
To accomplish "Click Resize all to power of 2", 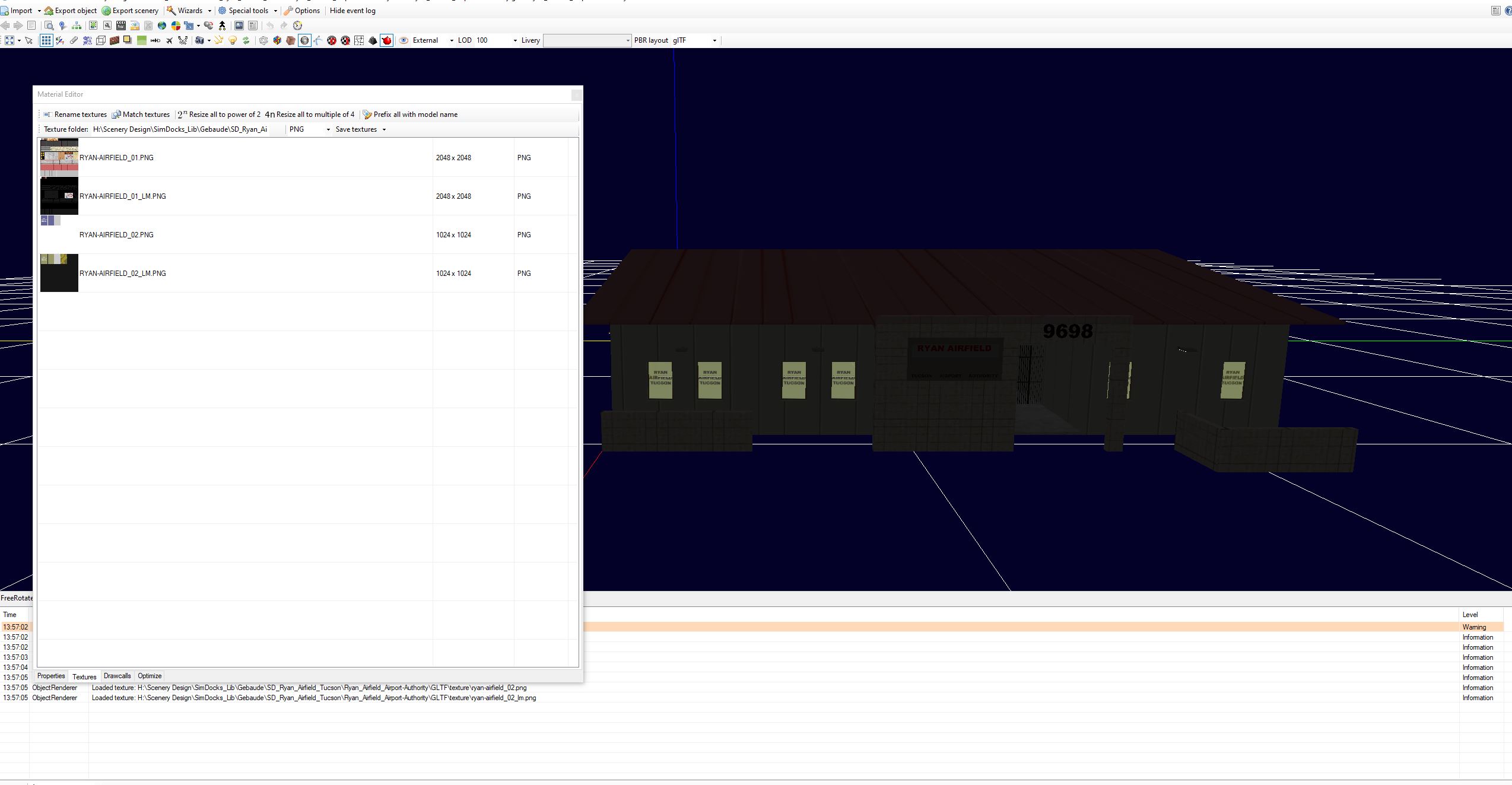I will [219, 115].
